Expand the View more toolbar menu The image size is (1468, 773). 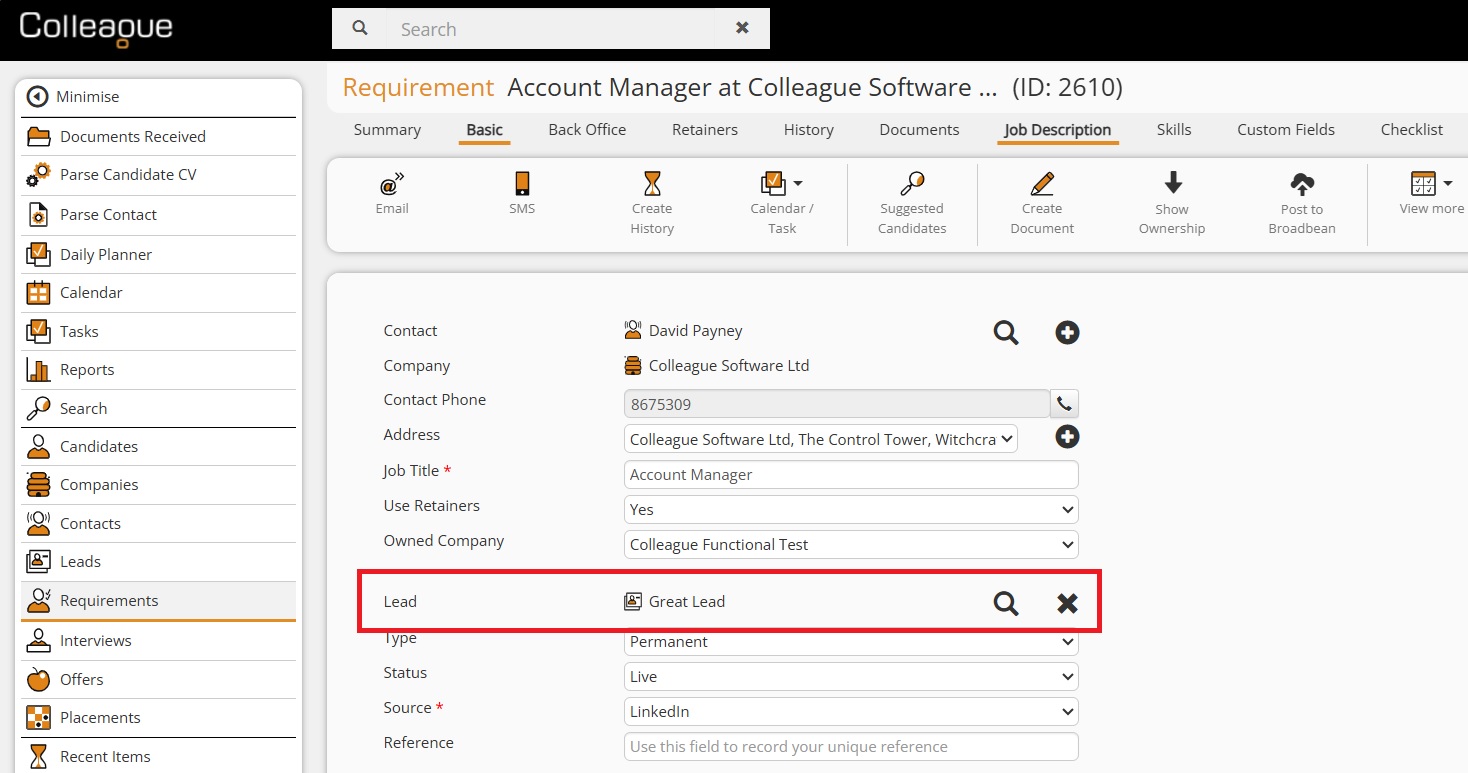pyautogui.click(x=1447, y=184)
